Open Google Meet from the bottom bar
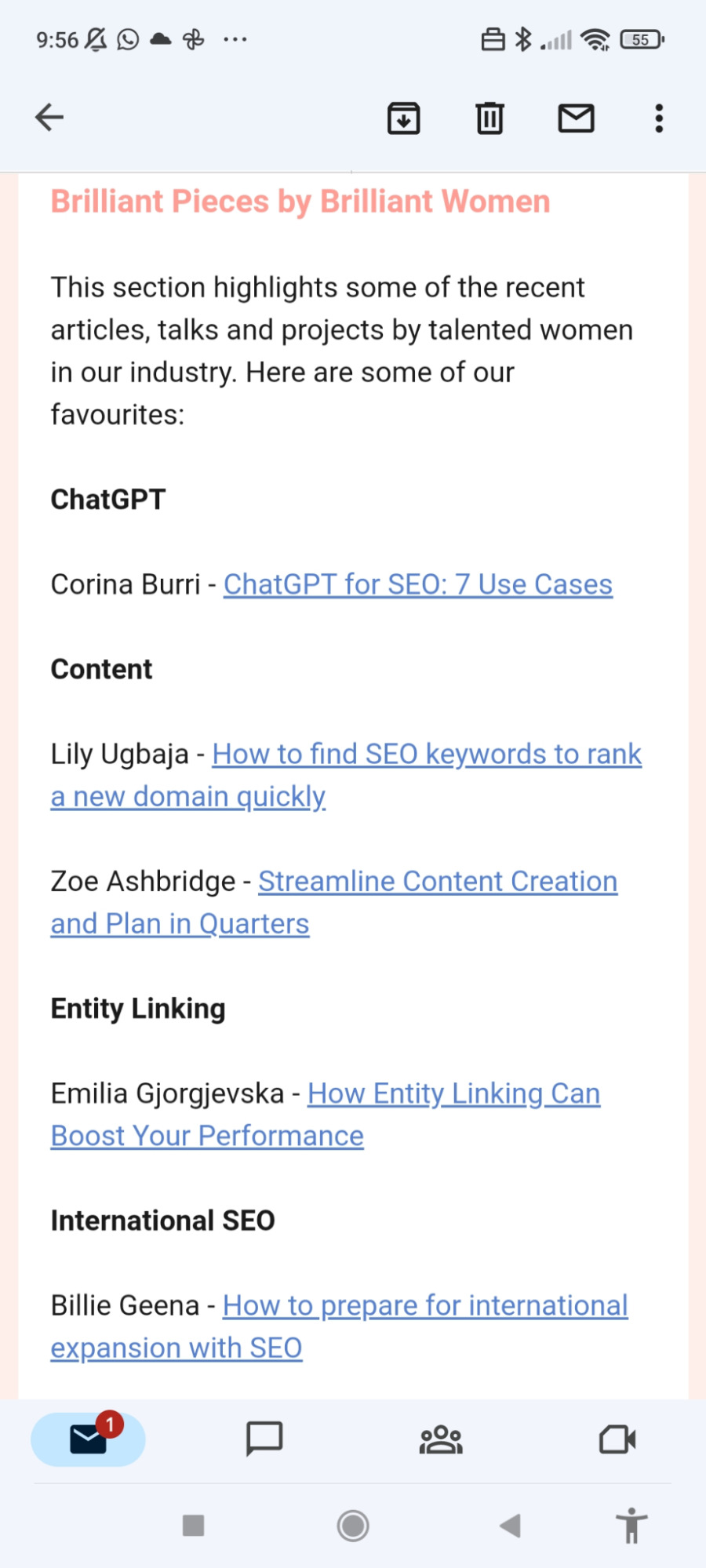This screenshot has height=1568, width=706. [x=617, y=1439]
